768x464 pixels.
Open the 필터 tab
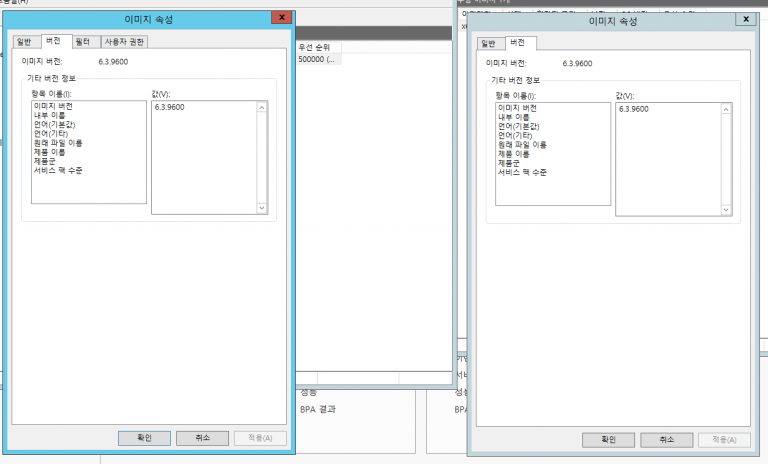tap(83, 42)
